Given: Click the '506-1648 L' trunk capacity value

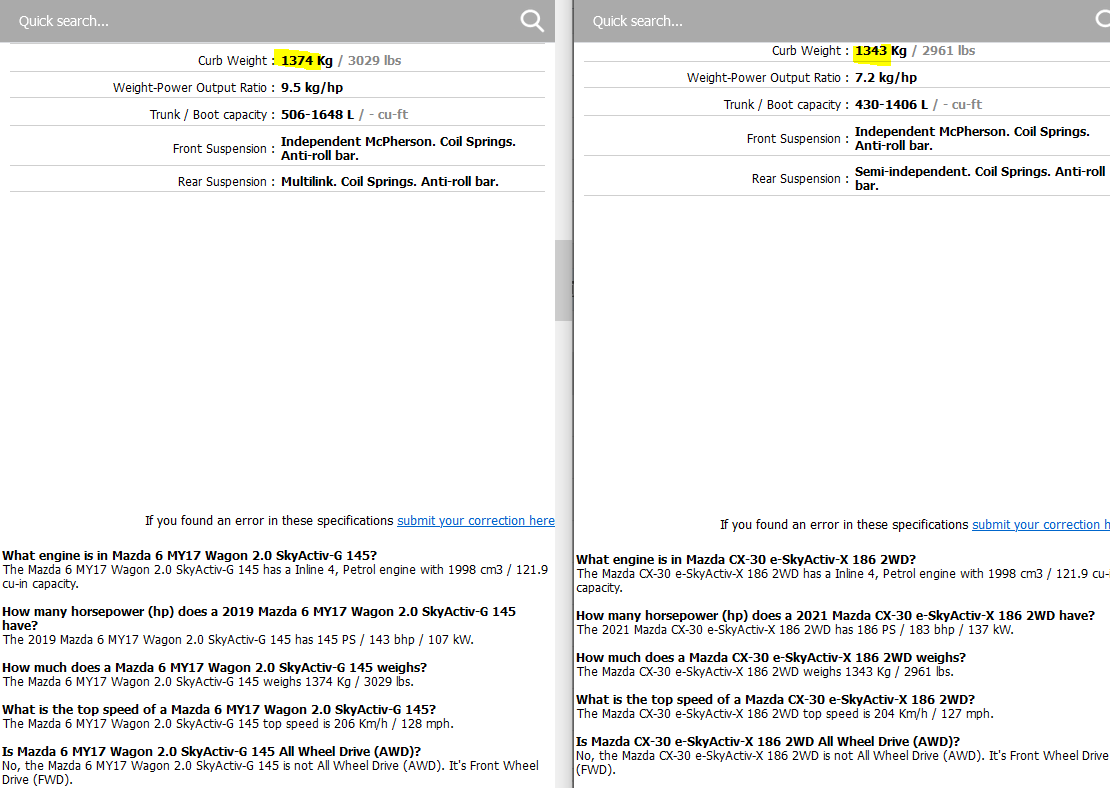Looking at the screenshot, I should (317, 114).
